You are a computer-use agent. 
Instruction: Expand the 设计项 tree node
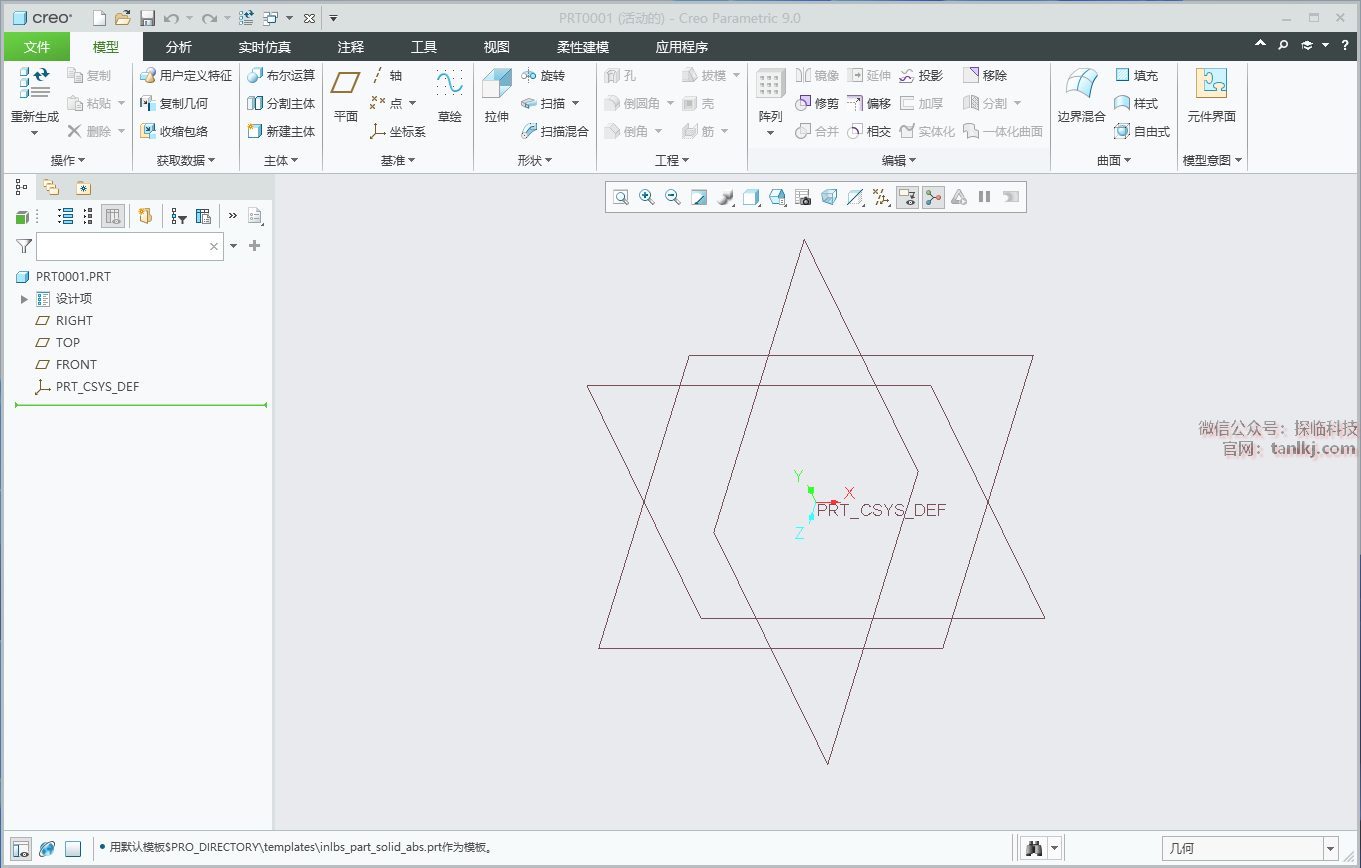pos(24,299)
